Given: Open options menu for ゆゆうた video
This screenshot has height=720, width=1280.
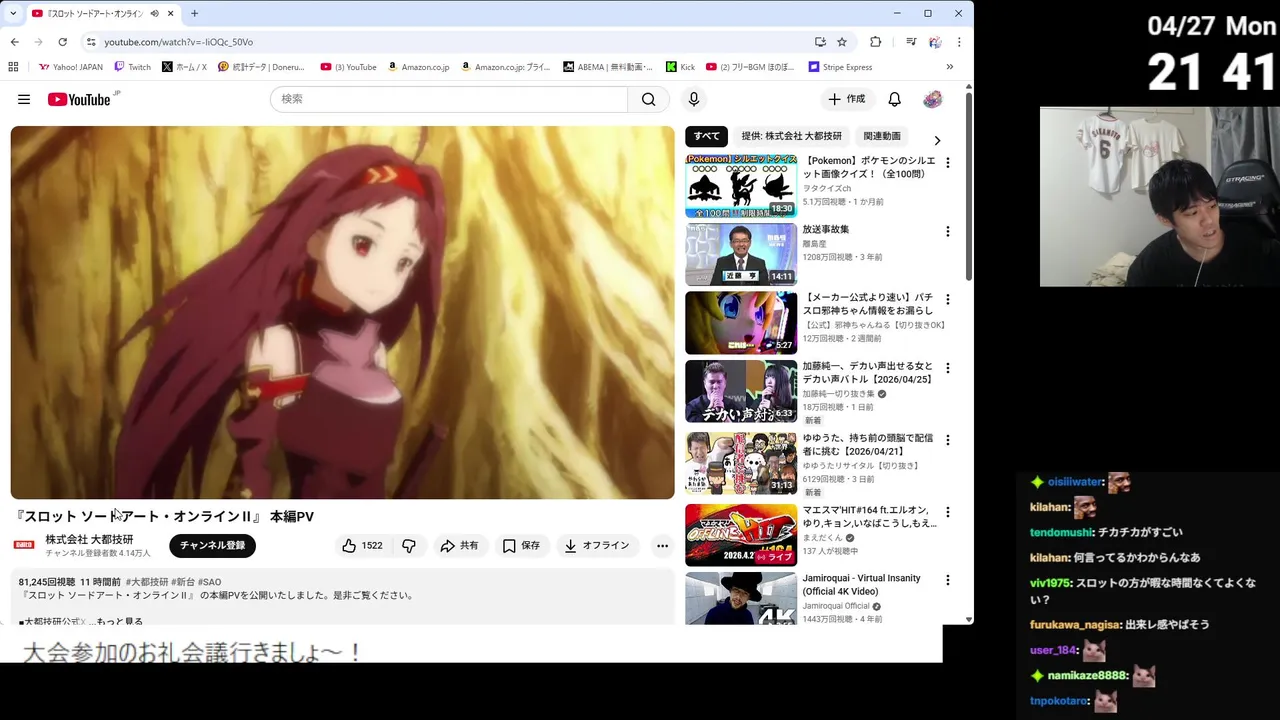Looking at the screenshot, I should [947, 440].
